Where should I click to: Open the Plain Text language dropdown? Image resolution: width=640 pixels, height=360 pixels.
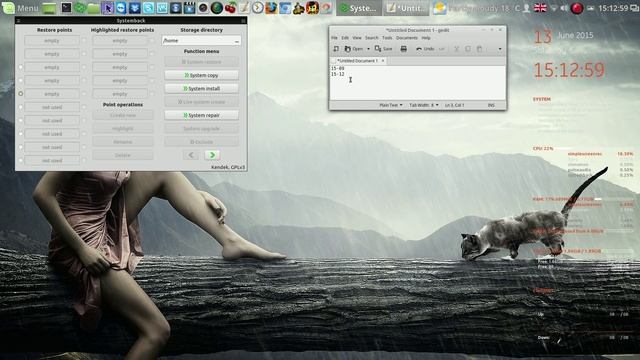click(391, 105)
